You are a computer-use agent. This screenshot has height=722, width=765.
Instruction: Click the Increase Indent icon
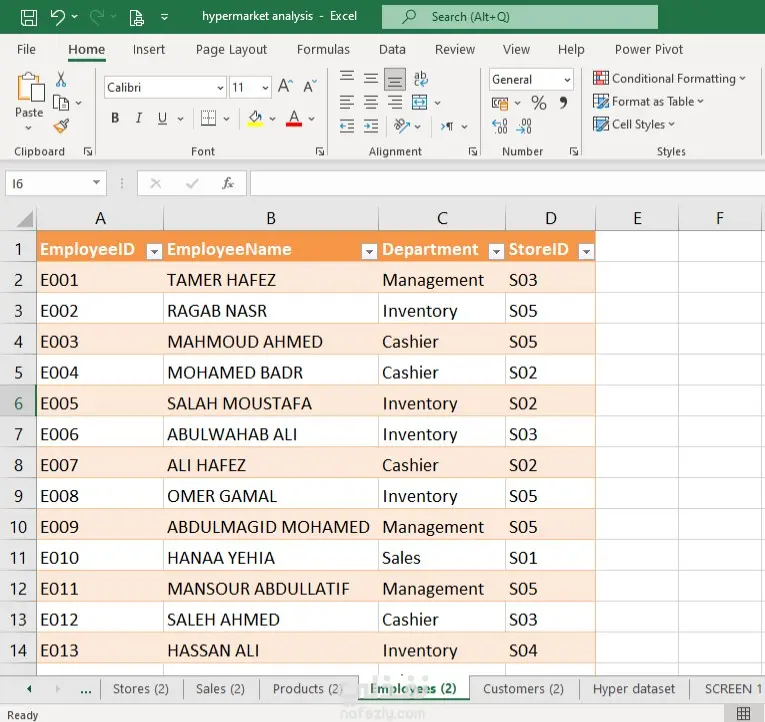(371, 126)
